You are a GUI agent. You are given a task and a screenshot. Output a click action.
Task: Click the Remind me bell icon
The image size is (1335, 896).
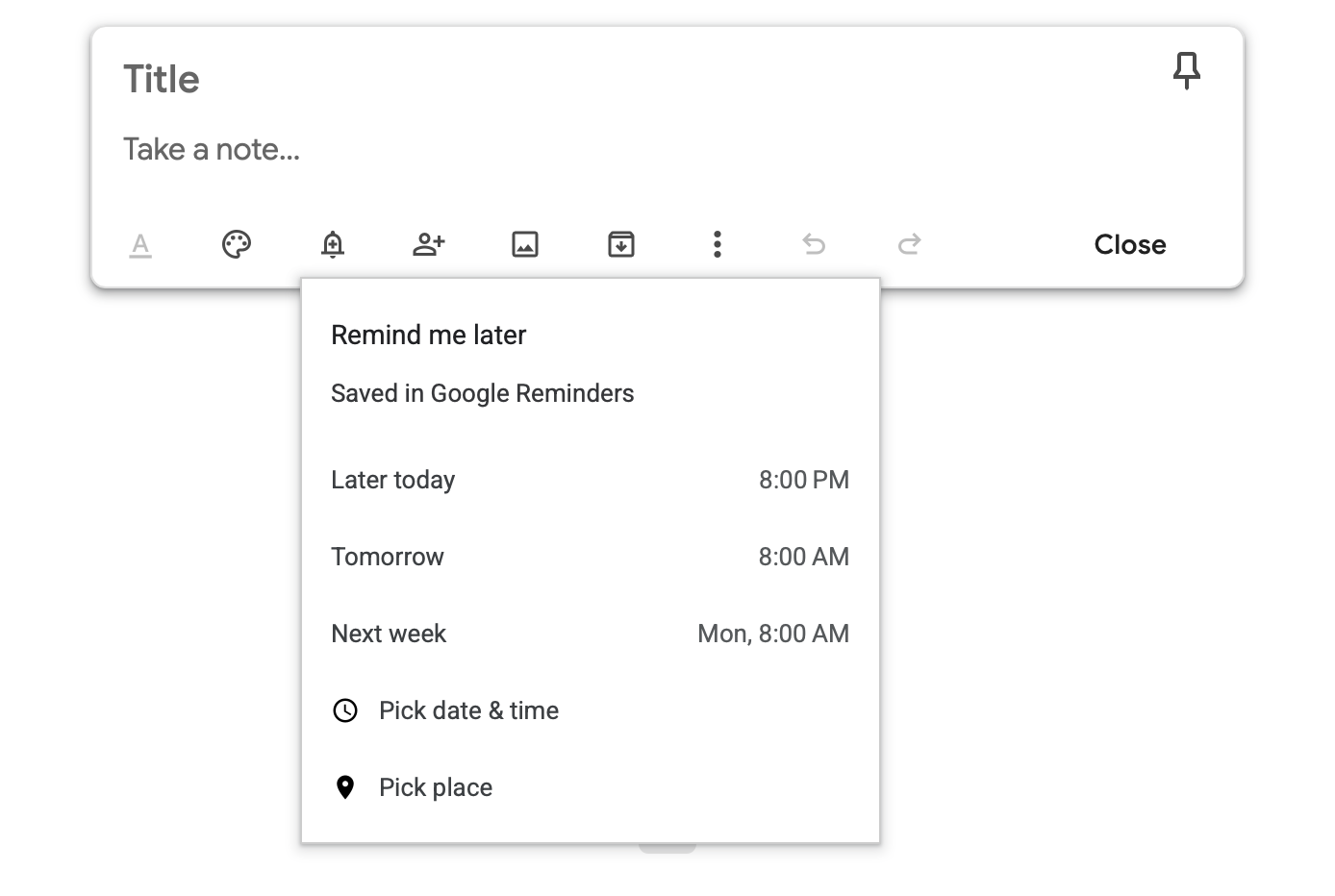333,244
